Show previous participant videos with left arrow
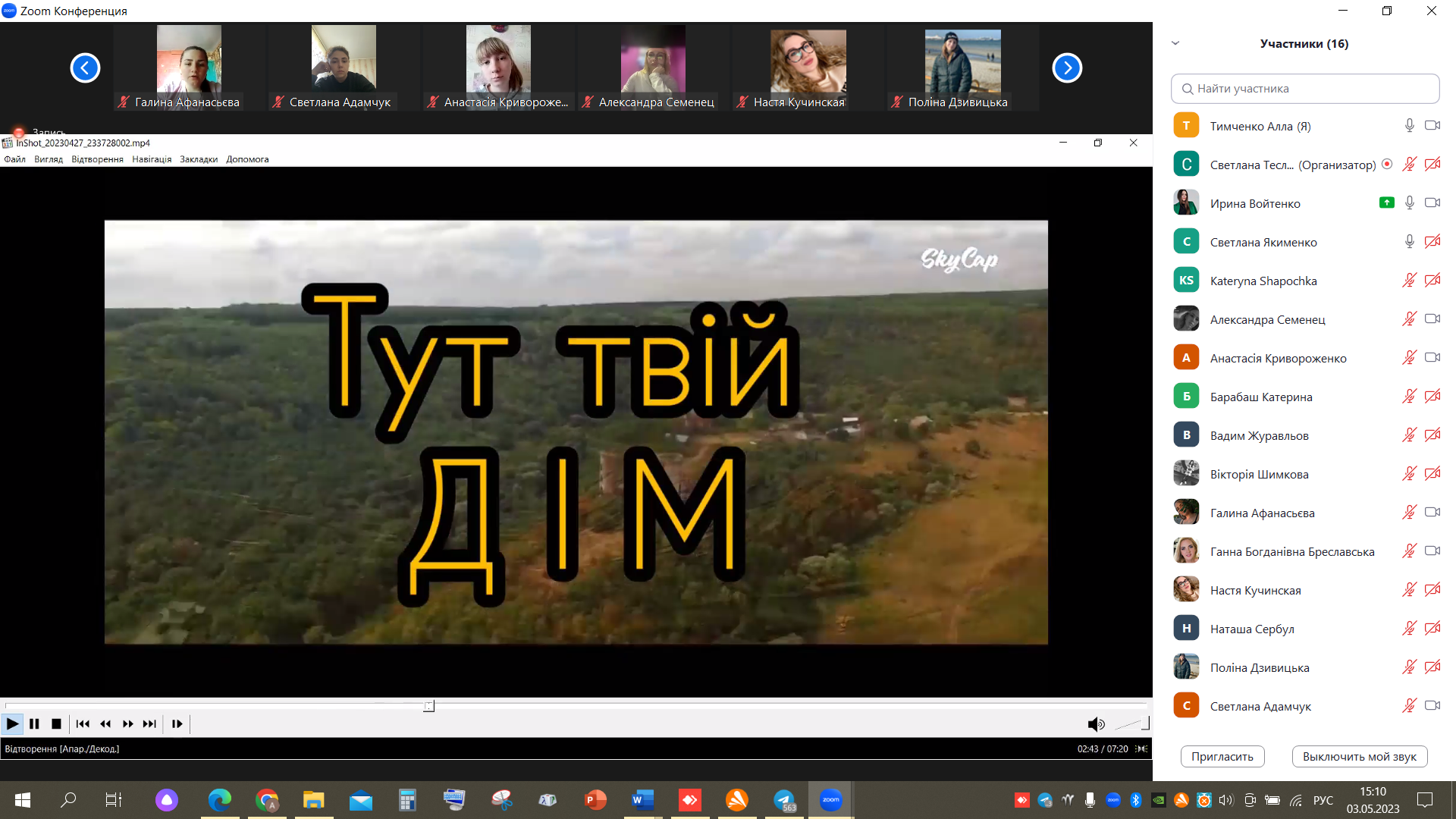 85,68
